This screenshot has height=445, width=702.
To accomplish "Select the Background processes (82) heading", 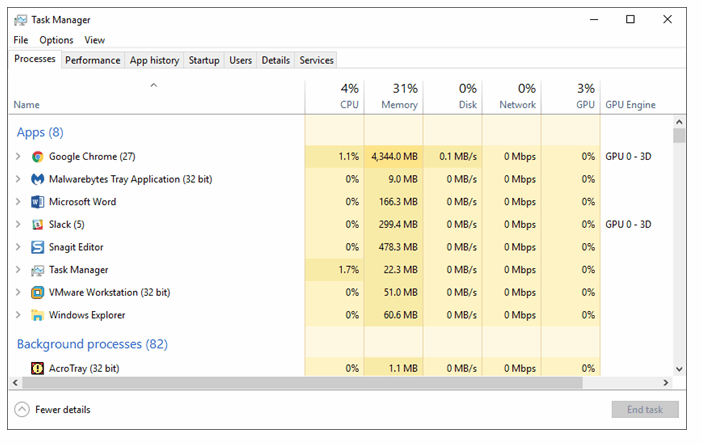I will pyautogui.click(x=92, y=344).
